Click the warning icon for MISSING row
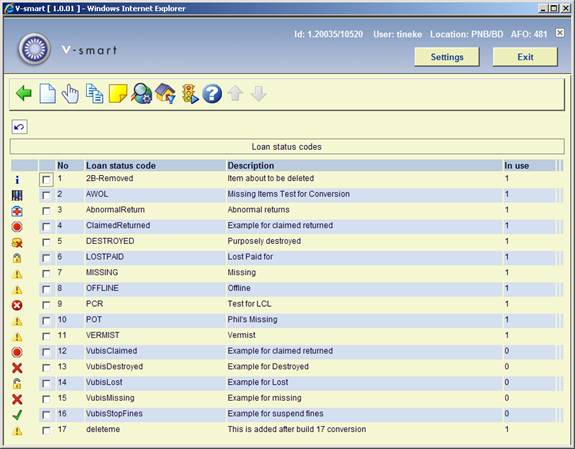The image size is (575, 449). [17, 274]
